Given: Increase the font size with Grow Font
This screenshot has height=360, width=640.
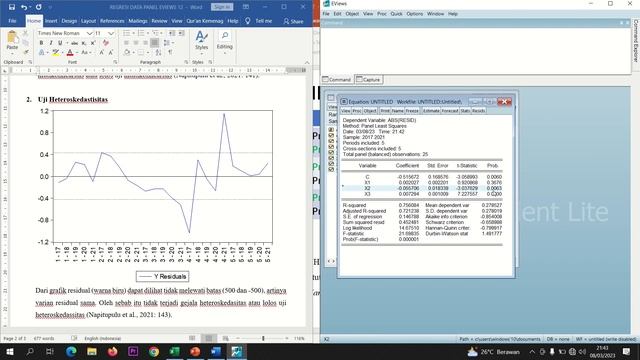Looking at the screenshot, I should tap(101, 52).
